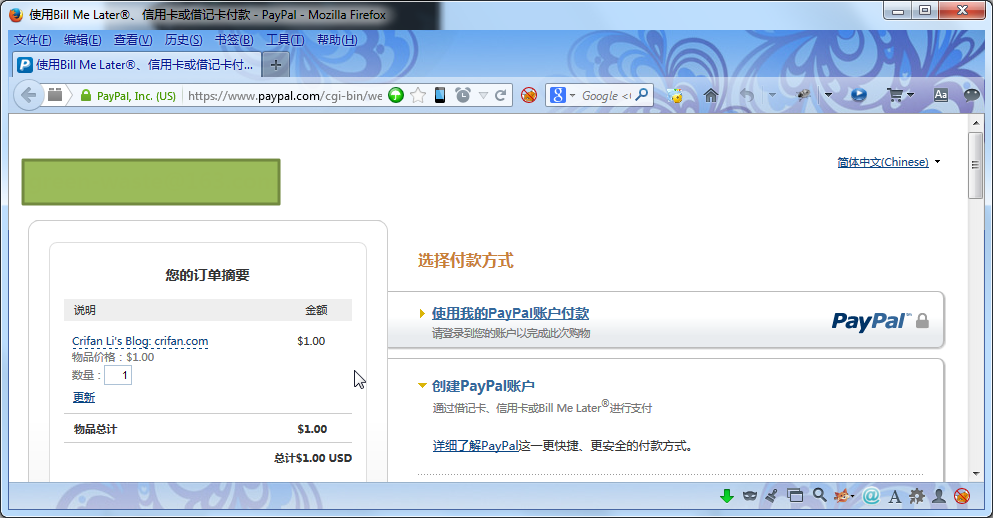Click the green circle up-arrow icon in address bar
This screenshot has height=518, width=993.
(x=396, y=96)
